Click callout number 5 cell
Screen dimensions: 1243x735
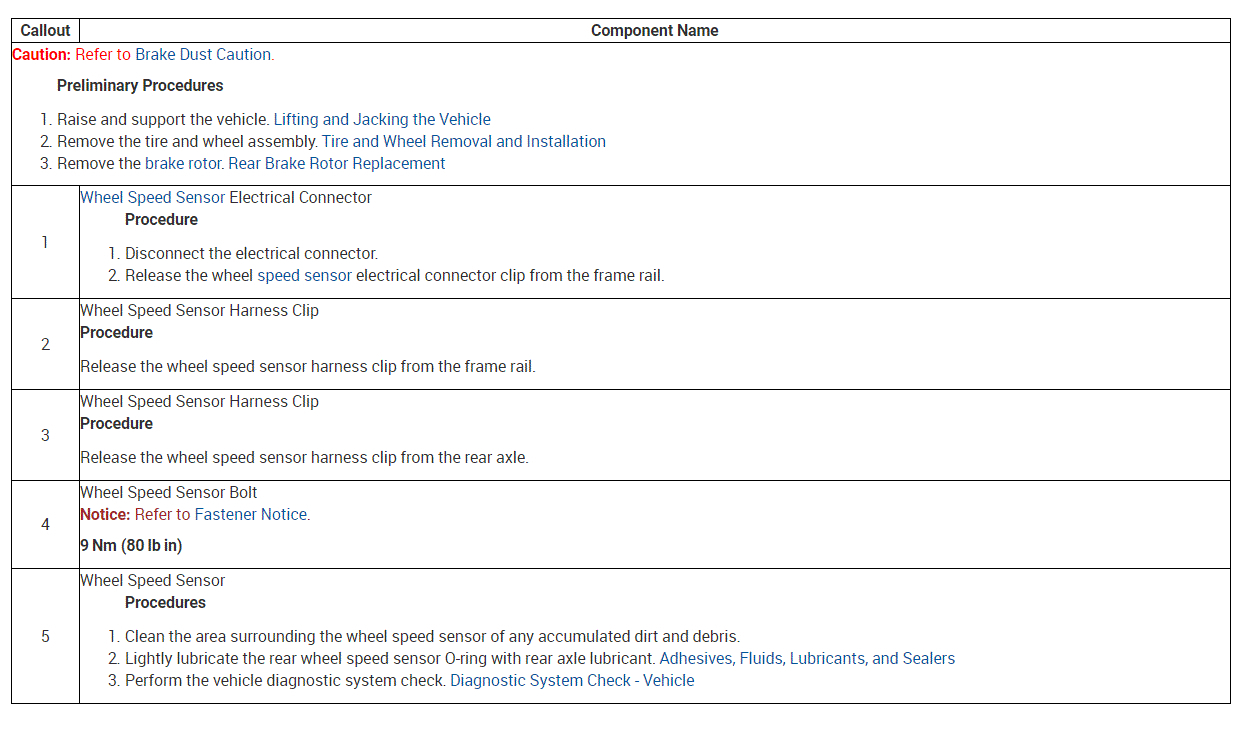45,636
